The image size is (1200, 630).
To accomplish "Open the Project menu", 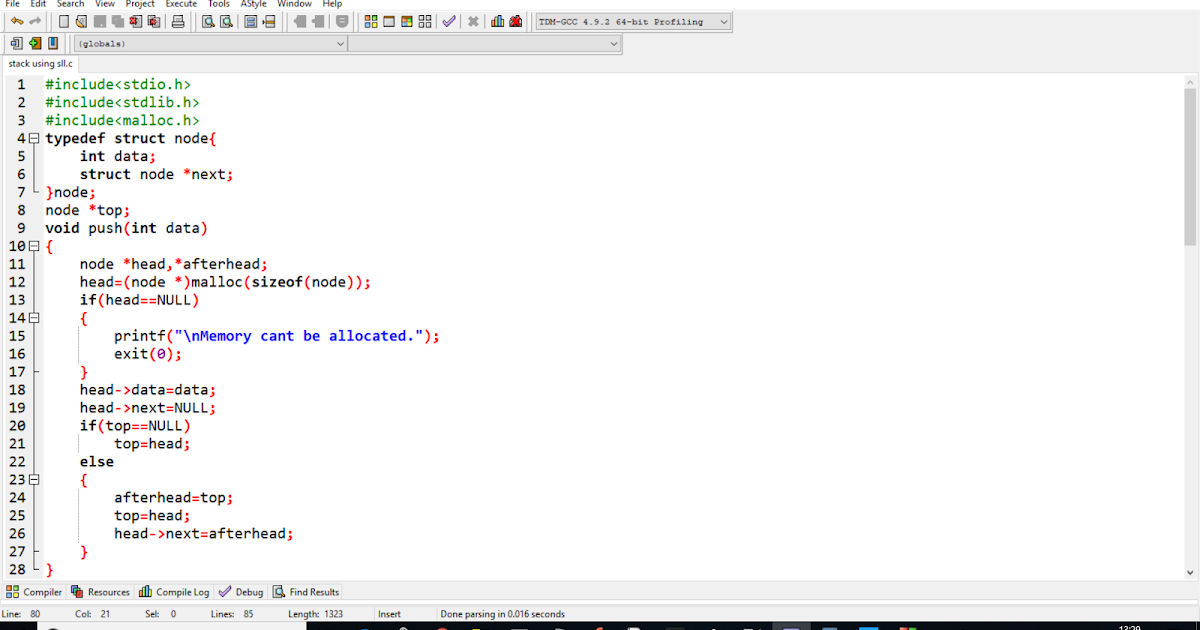I will 140,4.
